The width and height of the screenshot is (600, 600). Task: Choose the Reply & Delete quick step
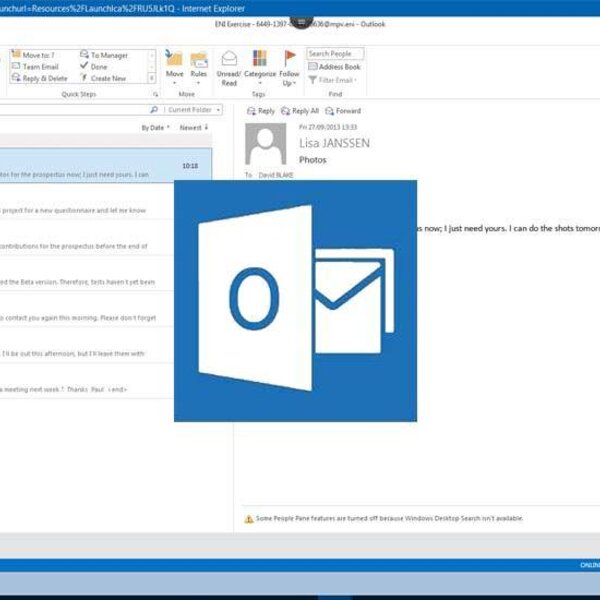pyautogui.click(x=39, y=78)
